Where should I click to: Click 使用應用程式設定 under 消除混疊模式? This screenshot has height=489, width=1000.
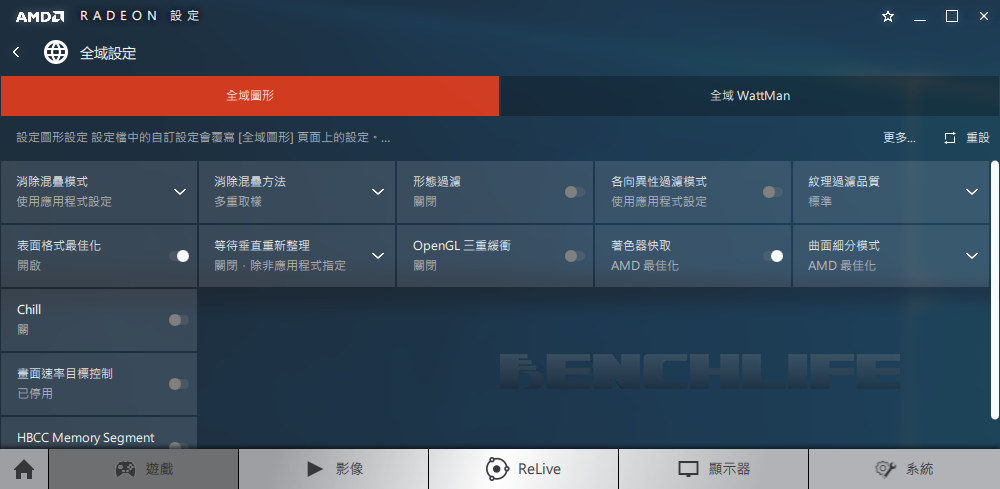click(x=64, y=201)
